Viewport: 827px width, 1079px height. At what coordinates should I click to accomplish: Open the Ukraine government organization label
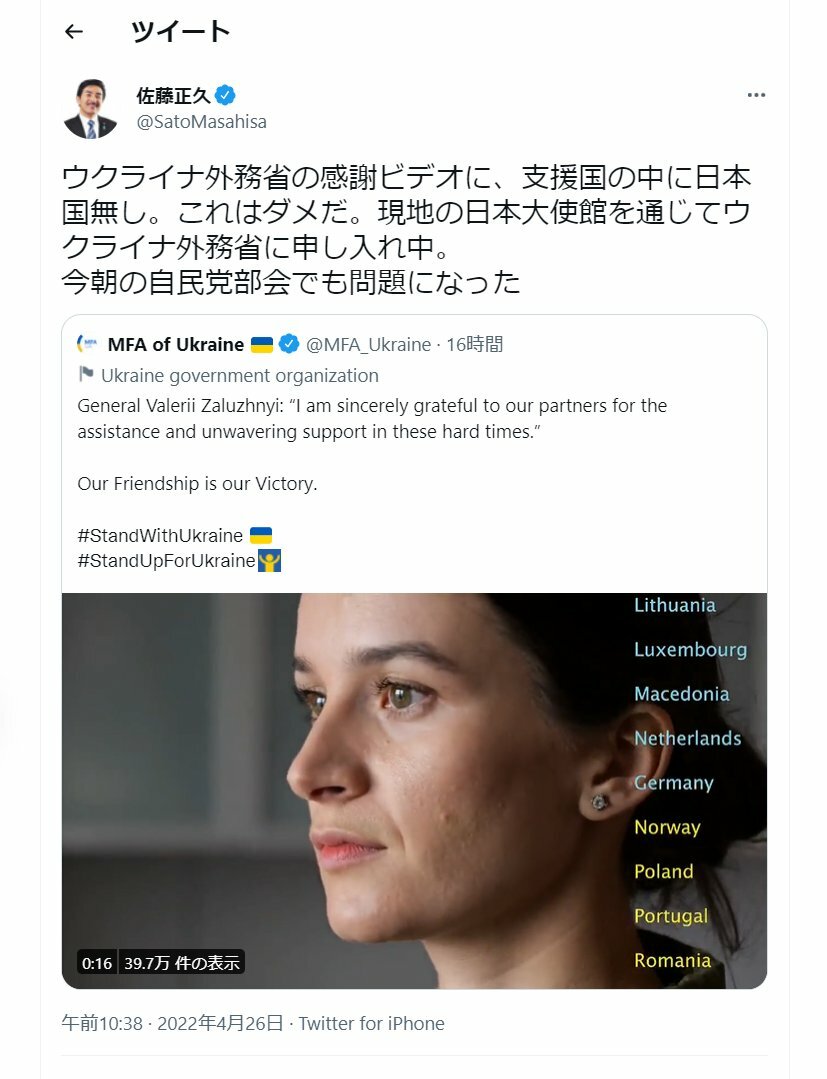pyautogui.click(x=239, y=375)
